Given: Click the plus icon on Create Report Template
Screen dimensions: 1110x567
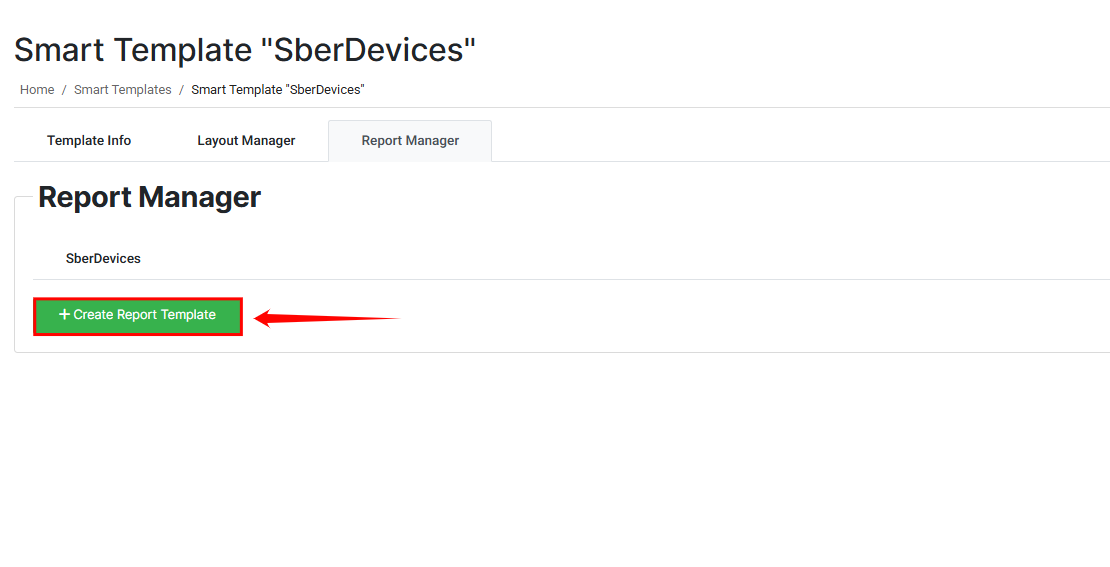Looking at the screenshot, I should click(65, 315).
